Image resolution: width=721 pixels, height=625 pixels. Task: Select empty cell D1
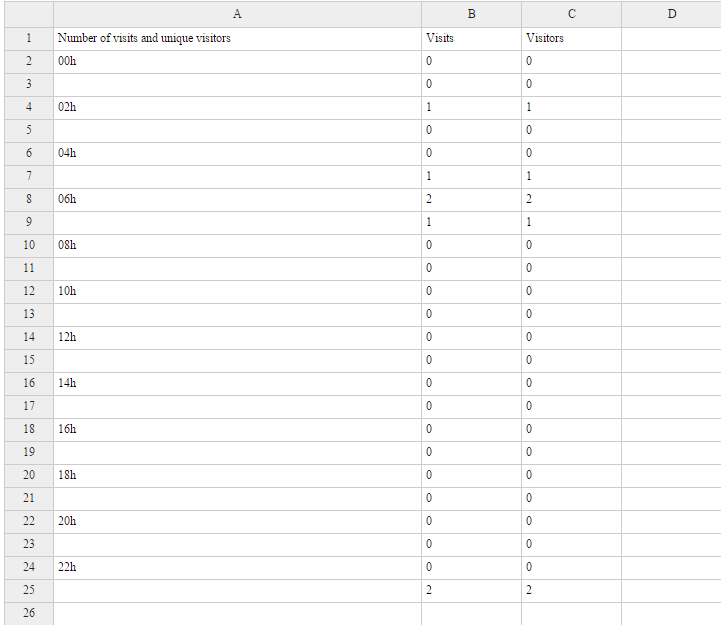click(671, 39)
